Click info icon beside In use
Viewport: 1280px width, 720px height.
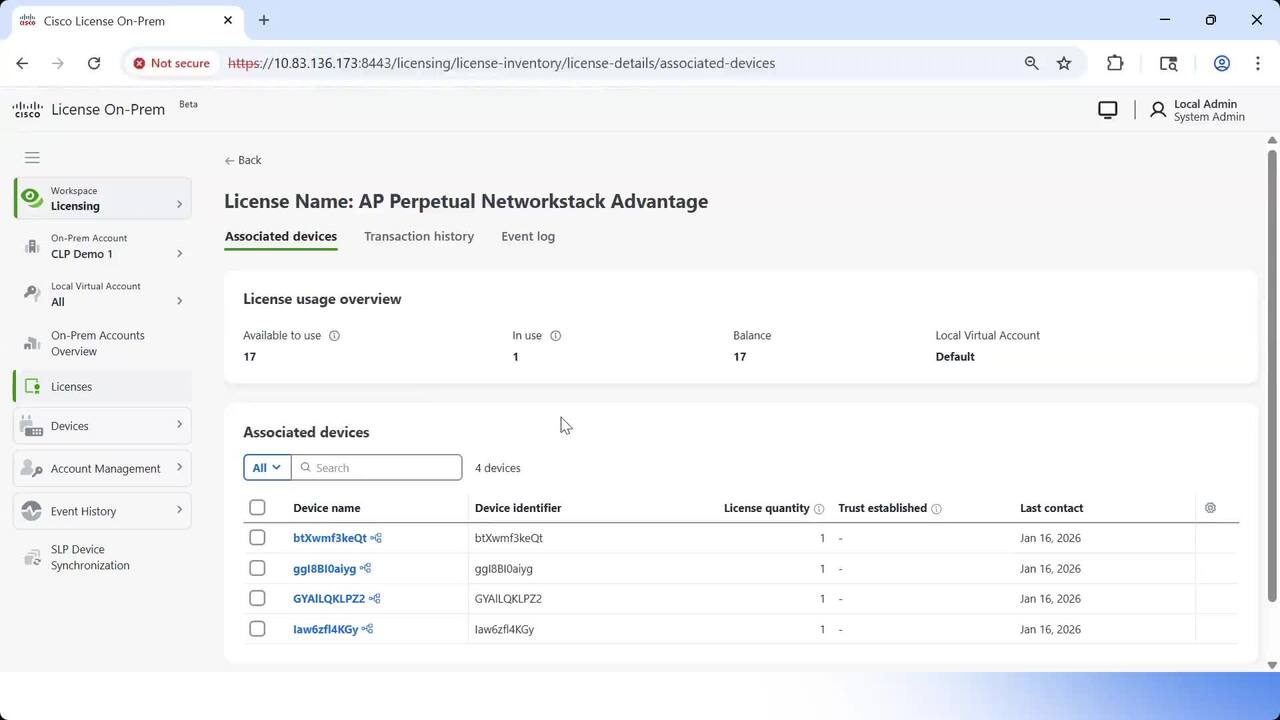556,336
